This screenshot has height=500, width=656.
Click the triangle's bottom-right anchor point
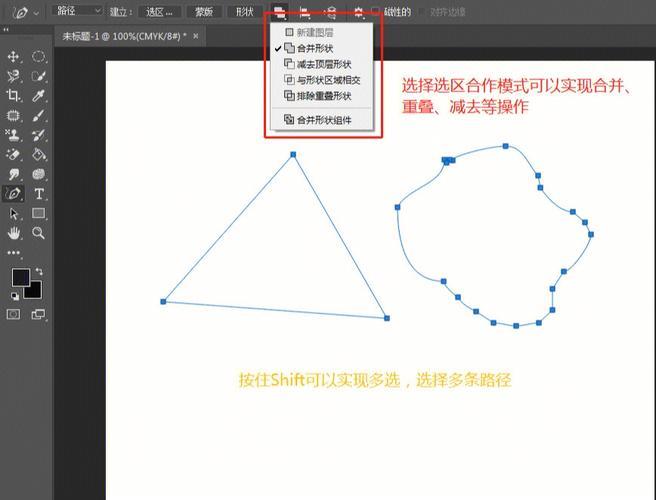point(387,318)
